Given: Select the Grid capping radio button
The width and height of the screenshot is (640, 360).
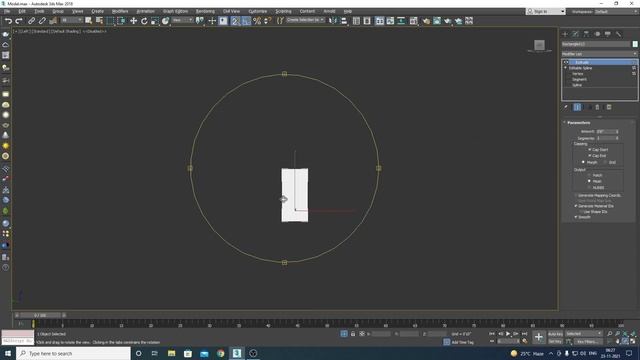Looking at the screenshot, I should (x=605, y=162).
